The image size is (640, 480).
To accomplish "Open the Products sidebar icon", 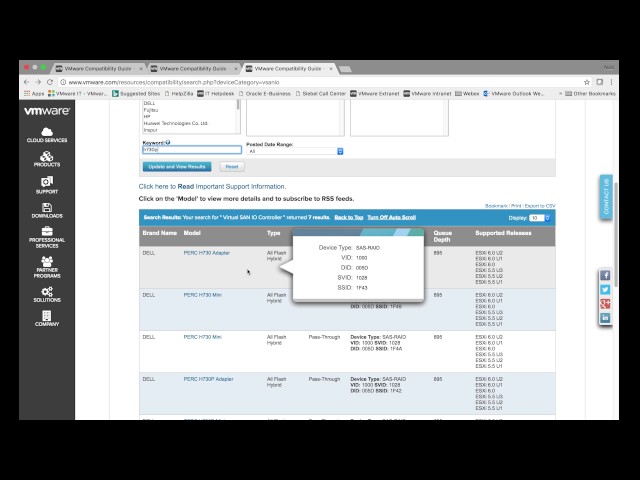I will 47,159.
